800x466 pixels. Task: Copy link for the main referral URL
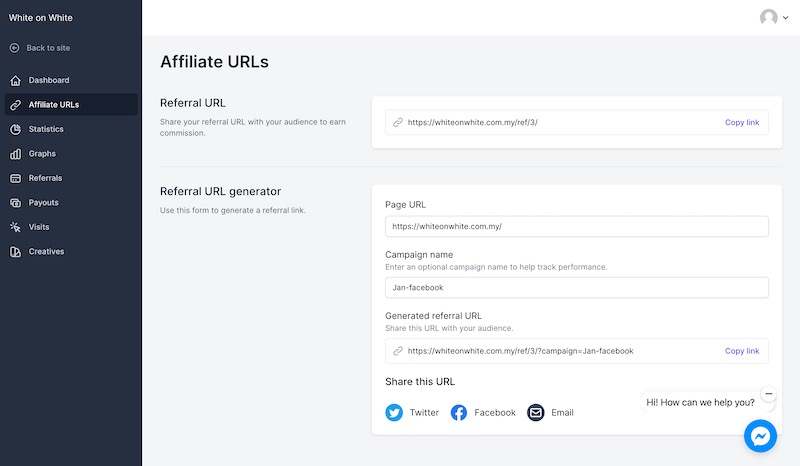(741, 122)
